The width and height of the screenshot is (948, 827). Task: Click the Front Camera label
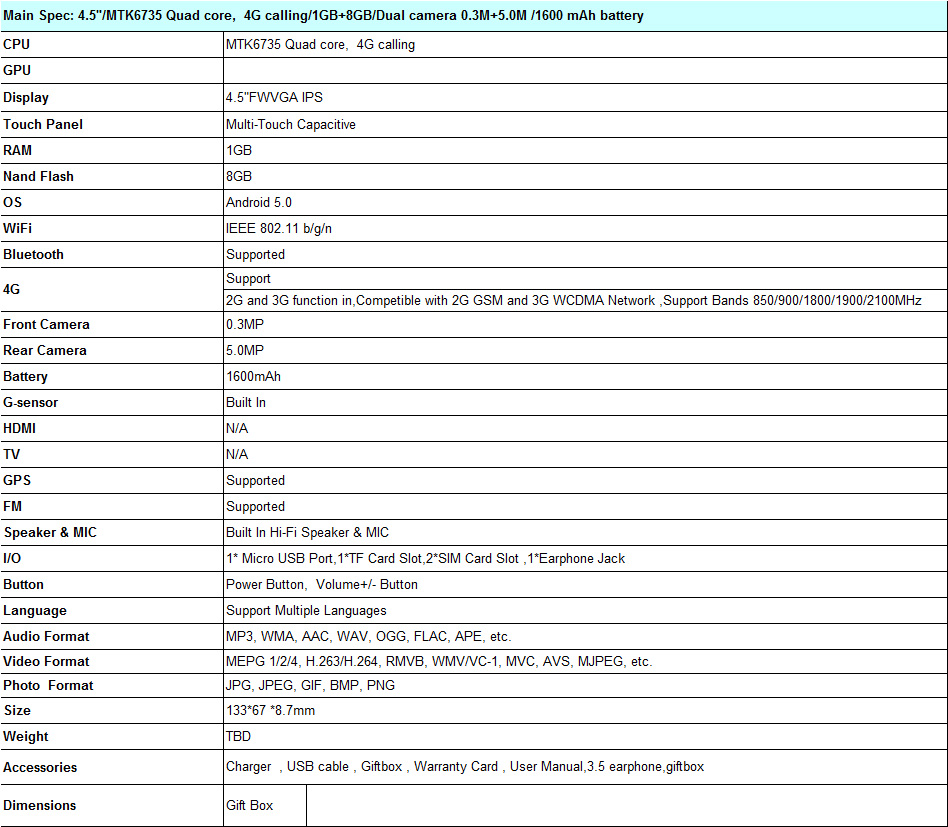(112, 325)
